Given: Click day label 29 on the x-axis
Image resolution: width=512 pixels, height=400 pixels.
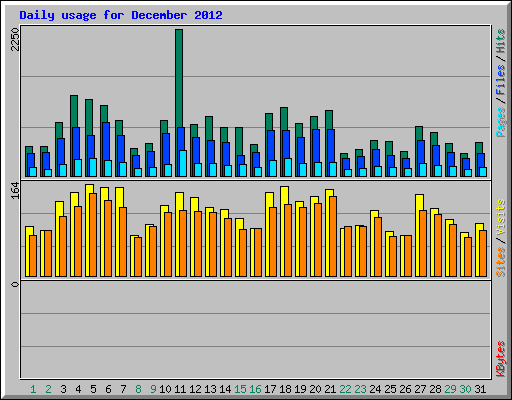Looking at the screenshot, I should tap(450, 389).
